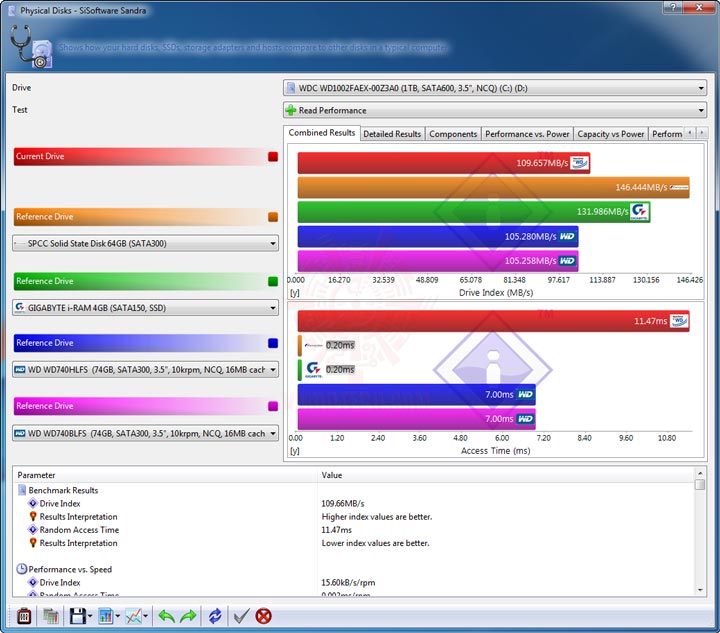
Task: Click the copy results tables icon
Action: point(51,616)
